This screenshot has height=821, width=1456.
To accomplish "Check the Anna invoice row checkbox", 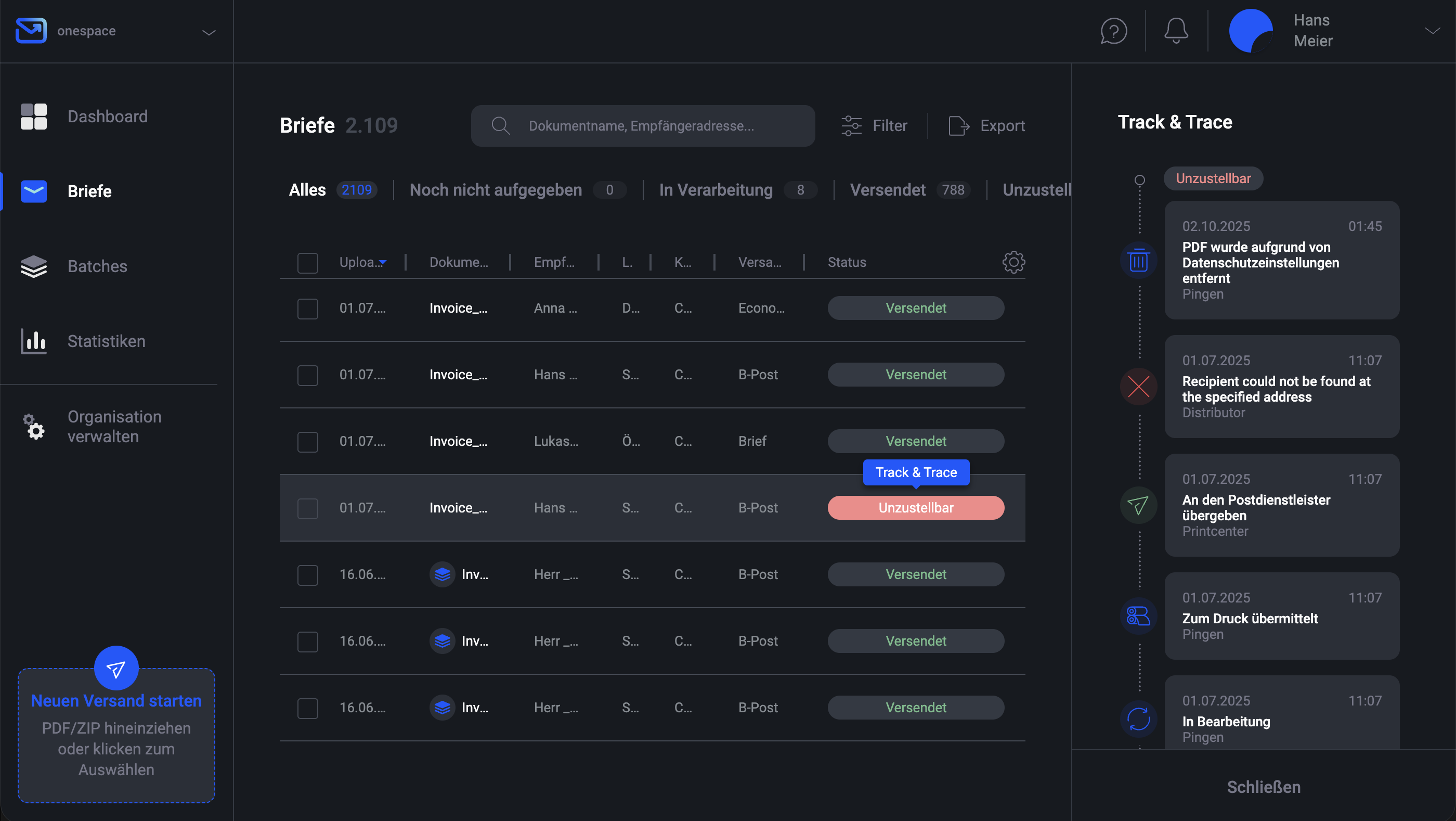I will coord(307,309).
